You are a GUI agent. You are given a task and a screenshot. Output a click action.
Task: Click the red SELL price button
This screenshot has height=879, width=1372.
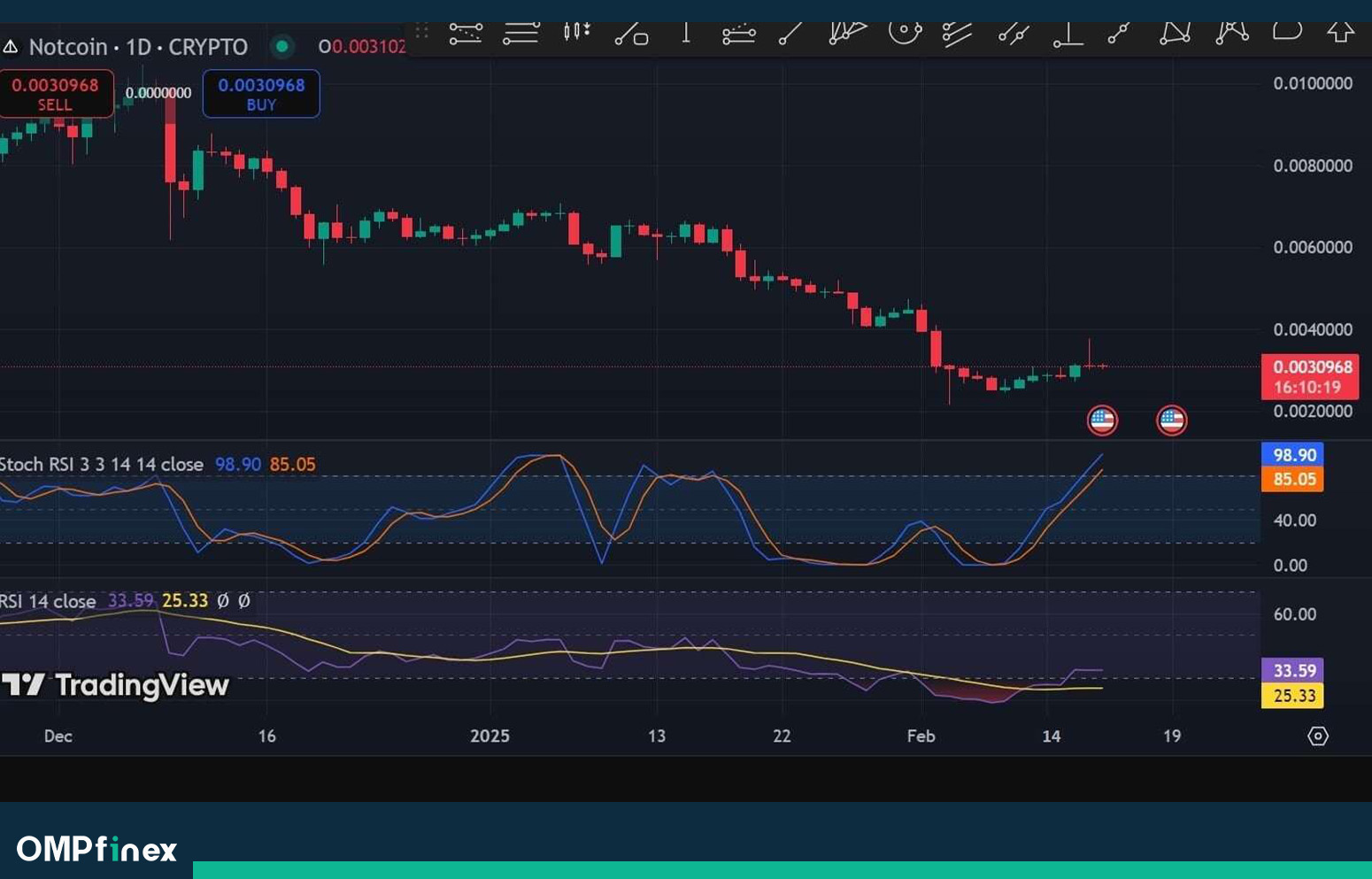click(56, 94)
